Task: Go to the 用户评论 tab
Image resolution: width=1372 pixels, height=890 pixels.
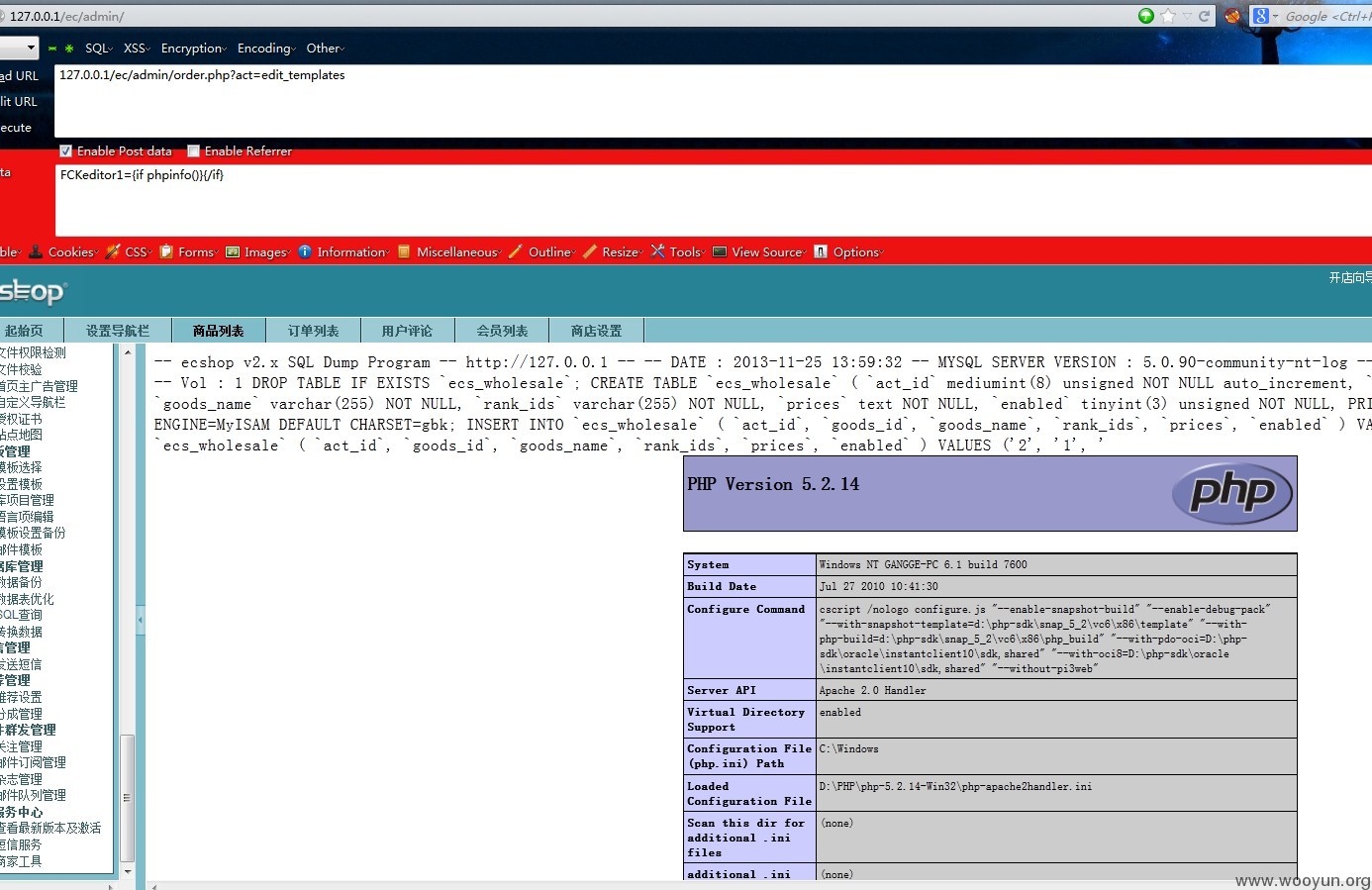Action: [x=408, y=331]
